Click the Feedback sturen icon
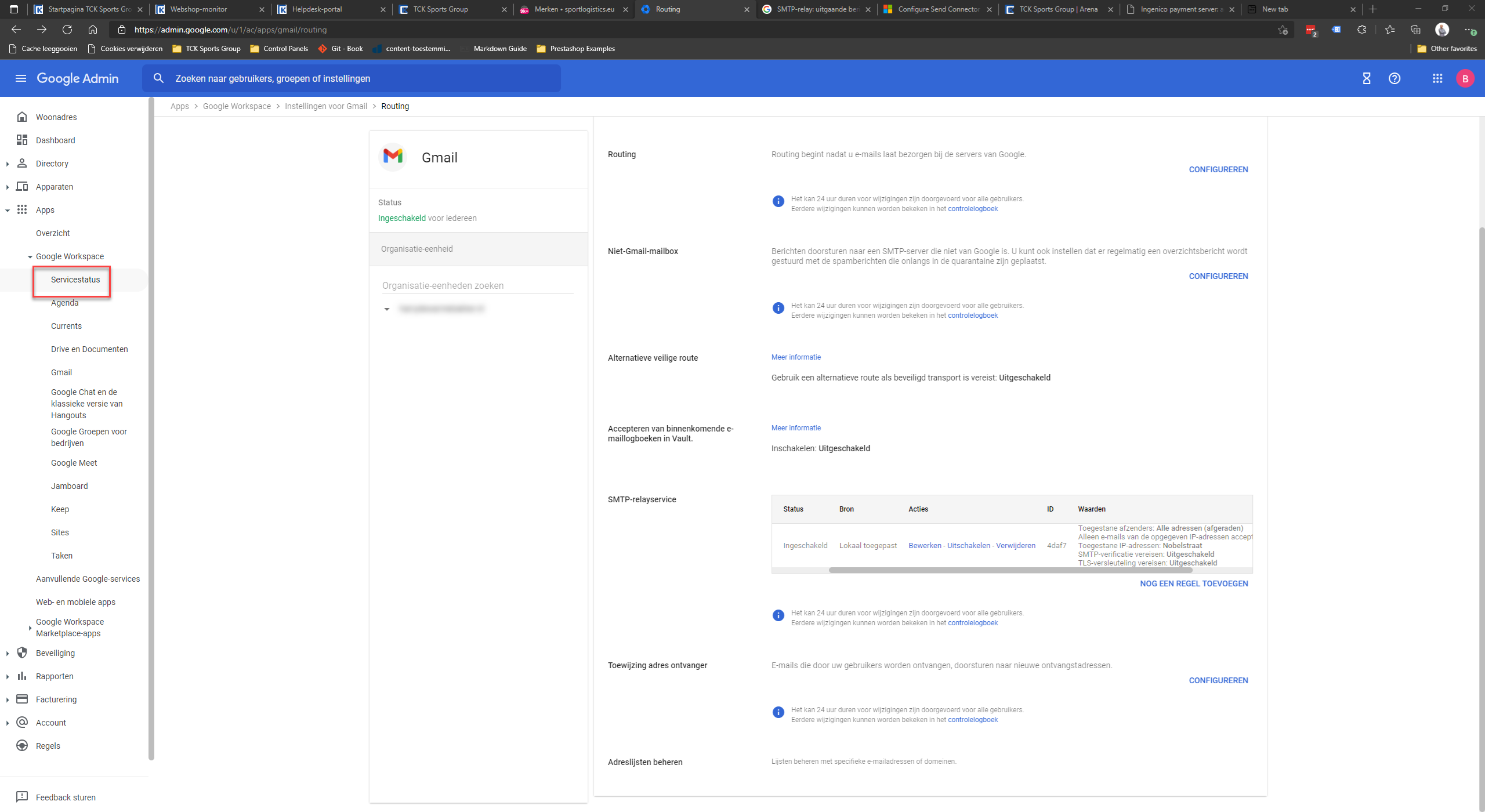 pyautogui.click(x=22, y=796)
